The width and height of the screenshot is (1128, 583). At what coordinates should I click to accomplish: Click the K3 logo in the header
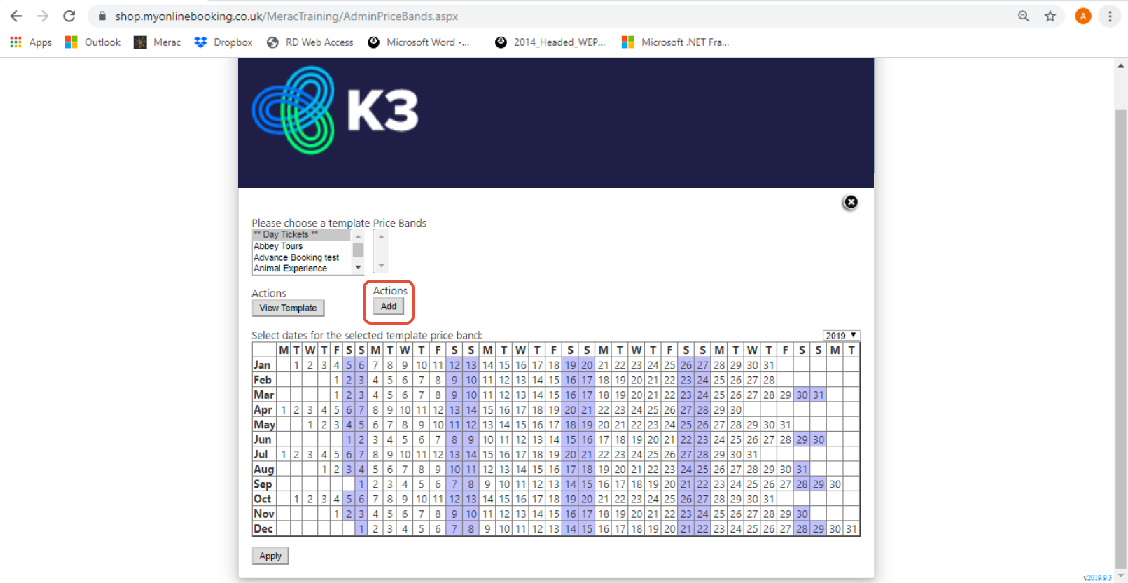point(335,110)
